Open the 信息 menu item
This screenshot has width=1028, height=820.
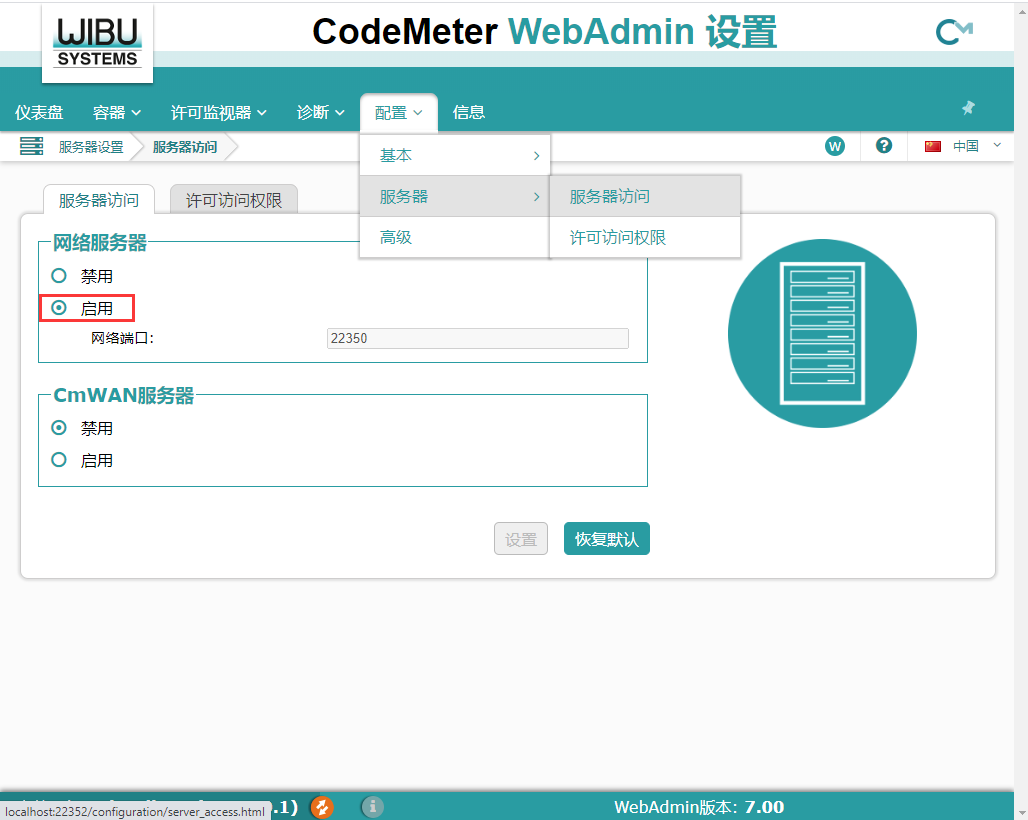469,113
